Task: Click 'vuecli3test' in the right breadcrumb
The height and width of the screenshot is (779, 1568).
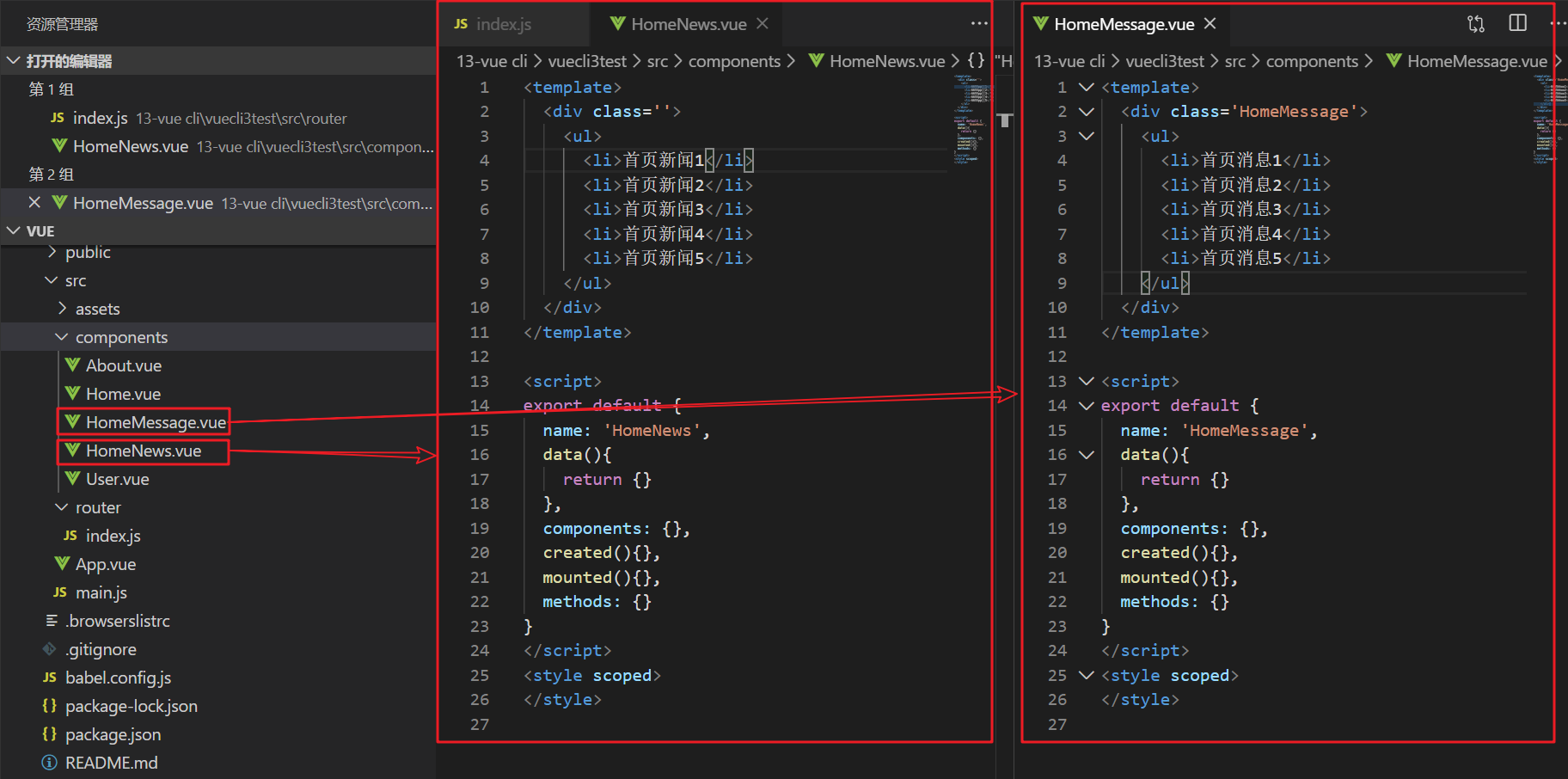Action: click(1165, 61)
